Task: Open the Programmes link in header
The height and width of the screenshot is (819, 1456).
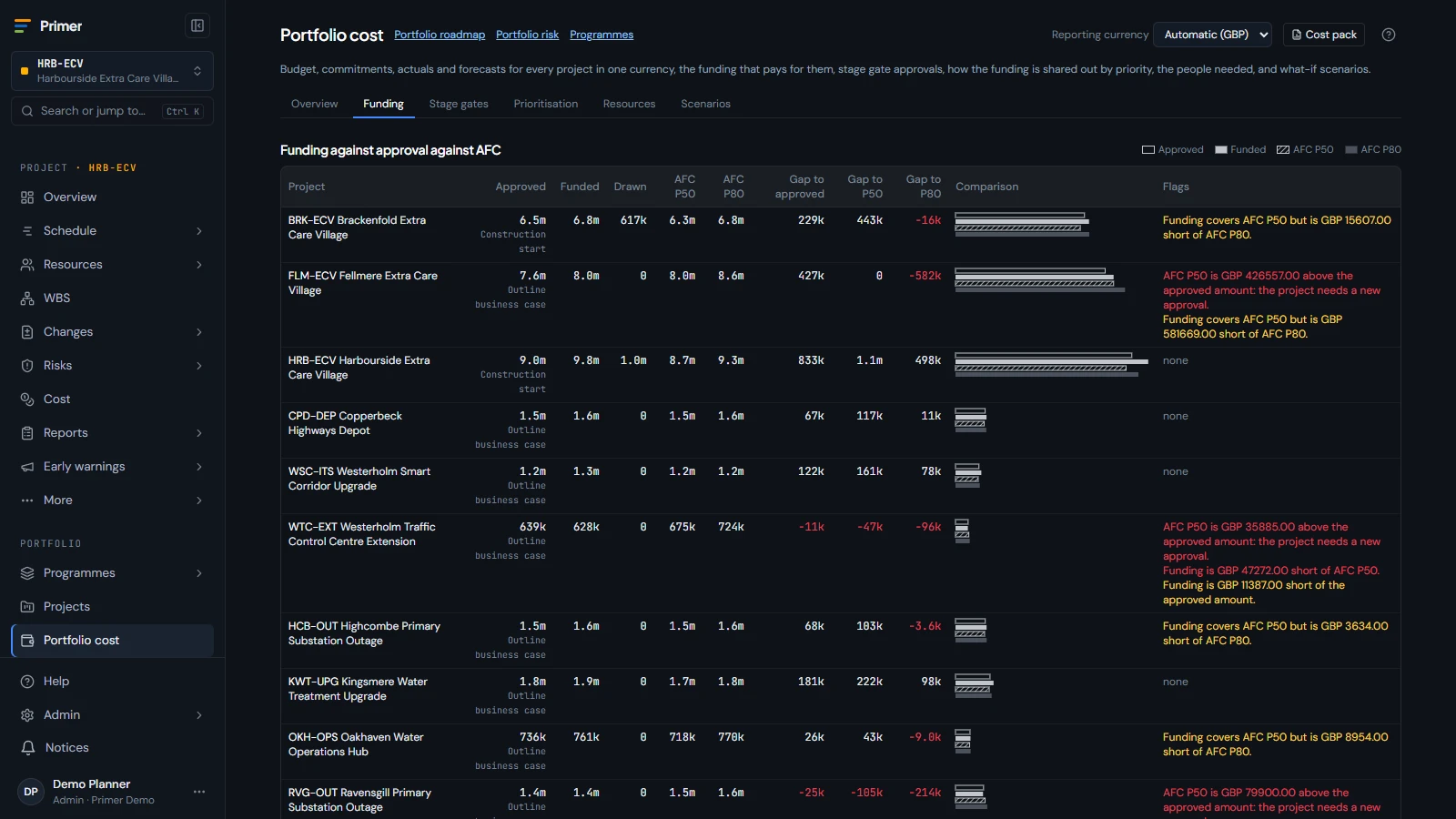Action: click(x=602, y=35)
